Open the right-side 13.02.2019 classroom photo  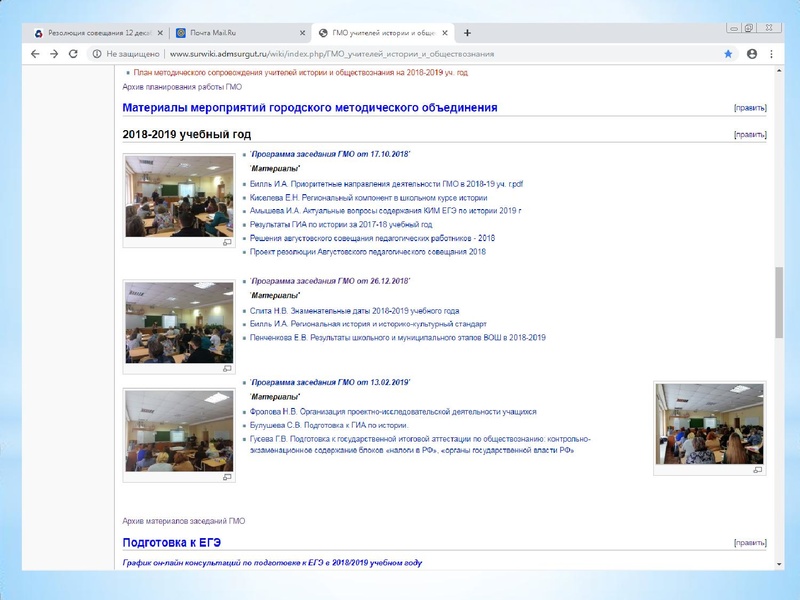(x=709, y=422)
